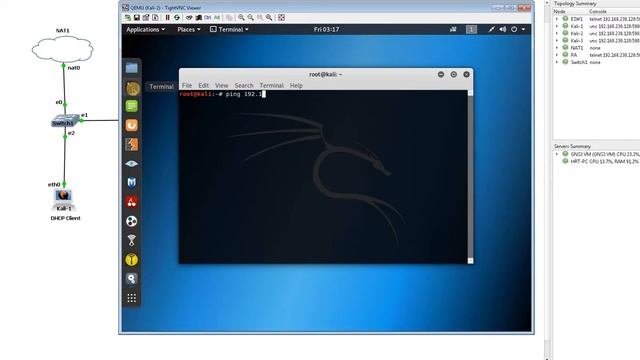Open the eye-shaped Zenmap dock icon
The height and width of the screenshot is (360, 640).
pyautogui.click(x=131, y=164)
